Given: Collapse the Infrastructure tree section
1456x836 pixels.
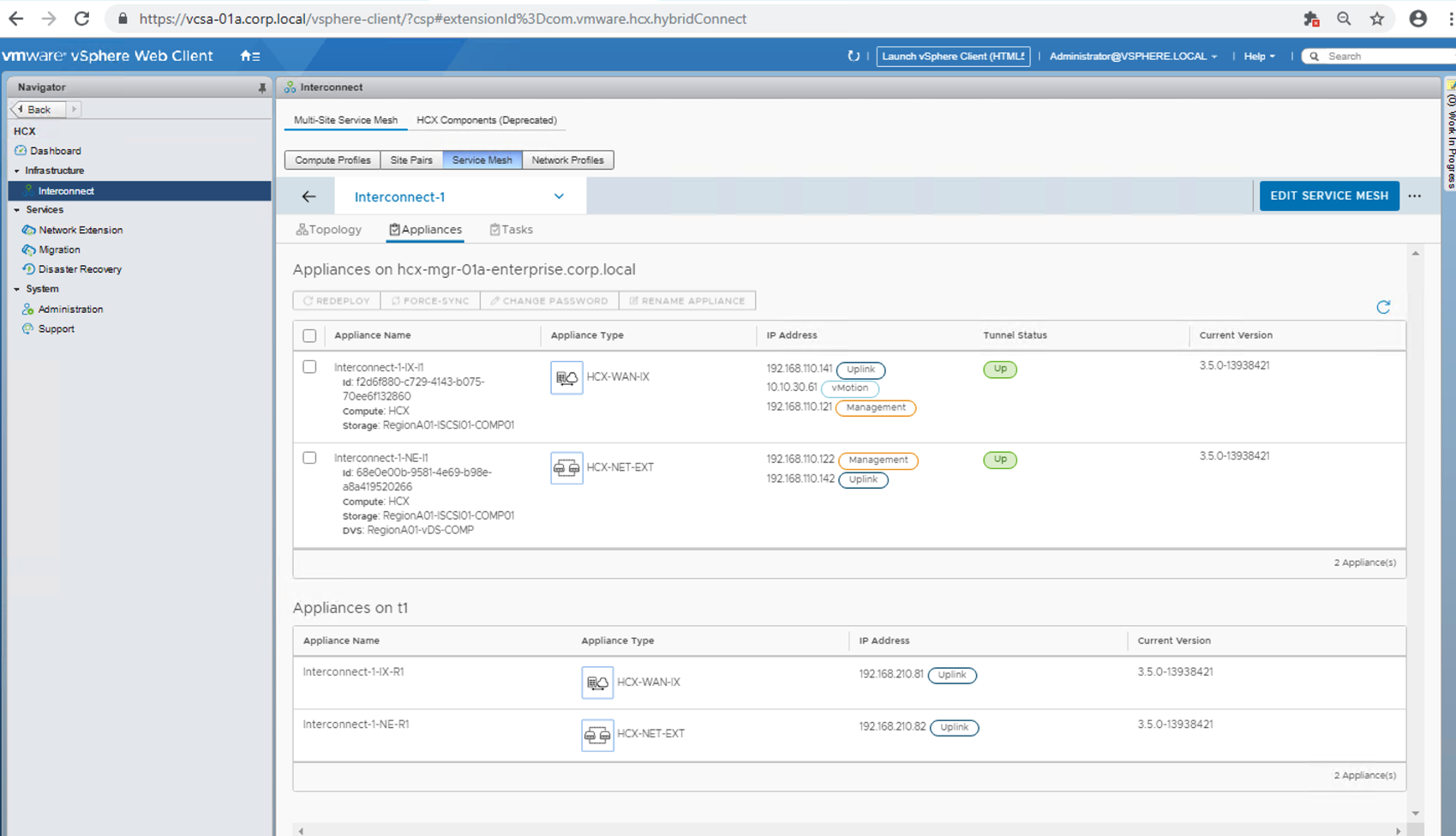Looking at the screenshot, I should coord(17,171).
